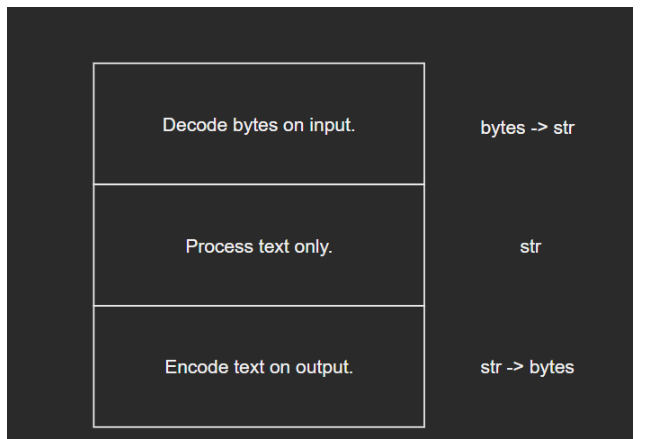Click the "Encode text on output." text
The width and height of the screenshot is (654, 439).
pyautogui.click(x=258, y=367)
